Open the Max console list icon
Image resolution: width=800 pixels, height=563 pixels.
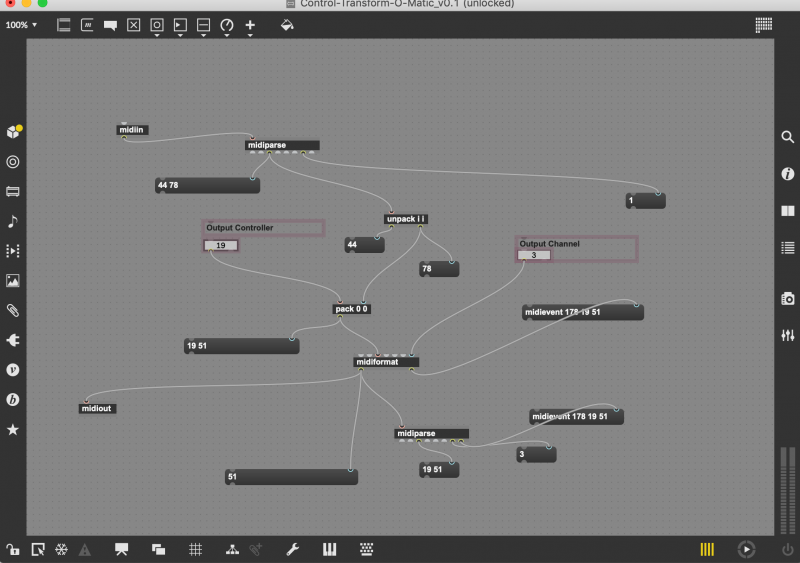point(788,248)
